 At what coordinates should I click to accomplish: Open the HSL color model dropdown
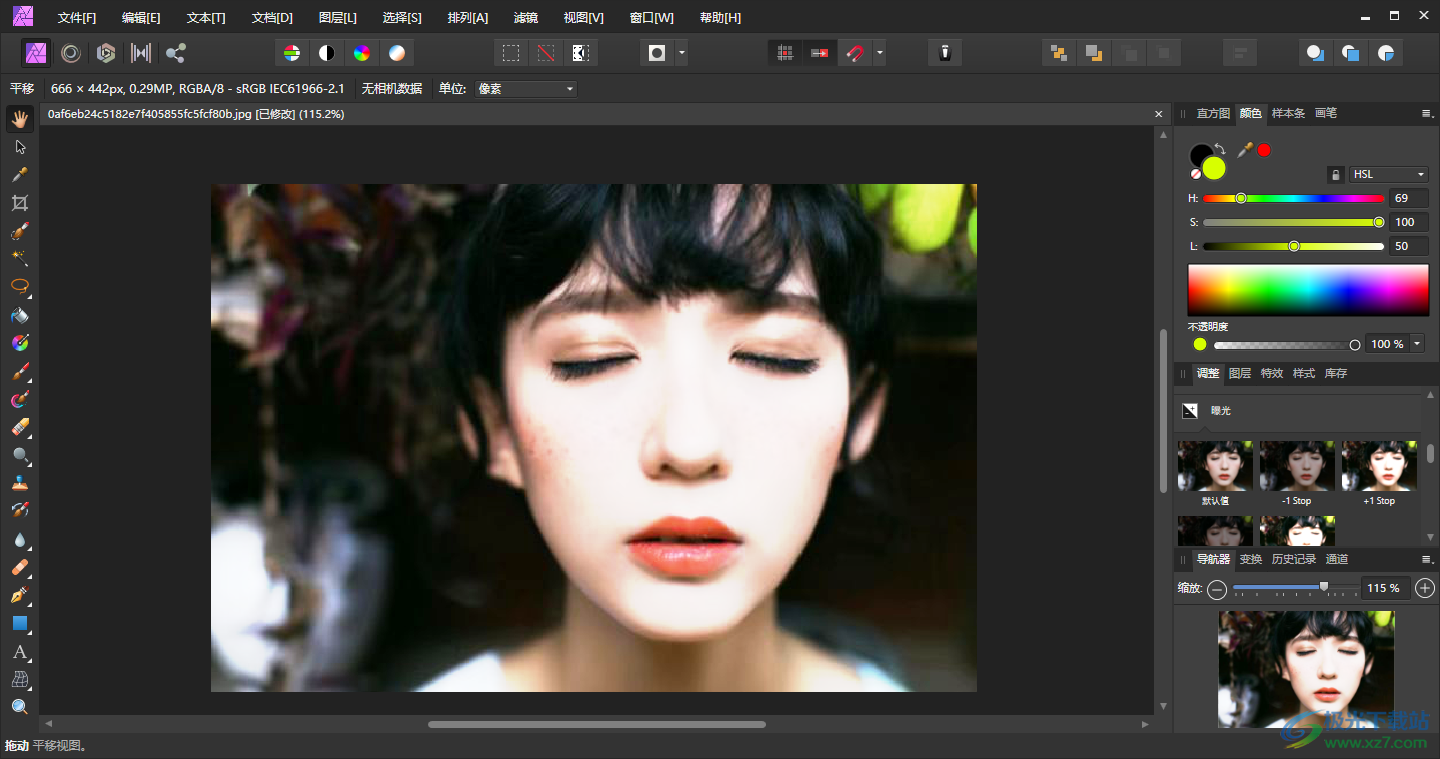point(1388,175)
